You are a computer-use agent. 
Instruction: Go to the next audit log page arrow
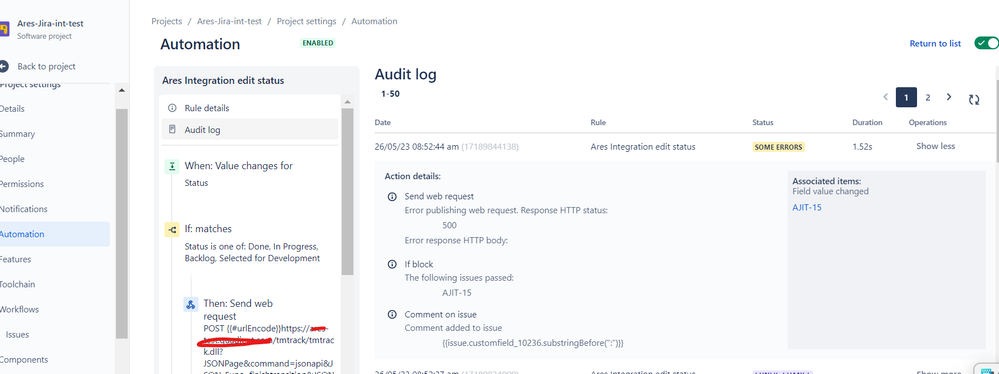[x=949, y=97]
